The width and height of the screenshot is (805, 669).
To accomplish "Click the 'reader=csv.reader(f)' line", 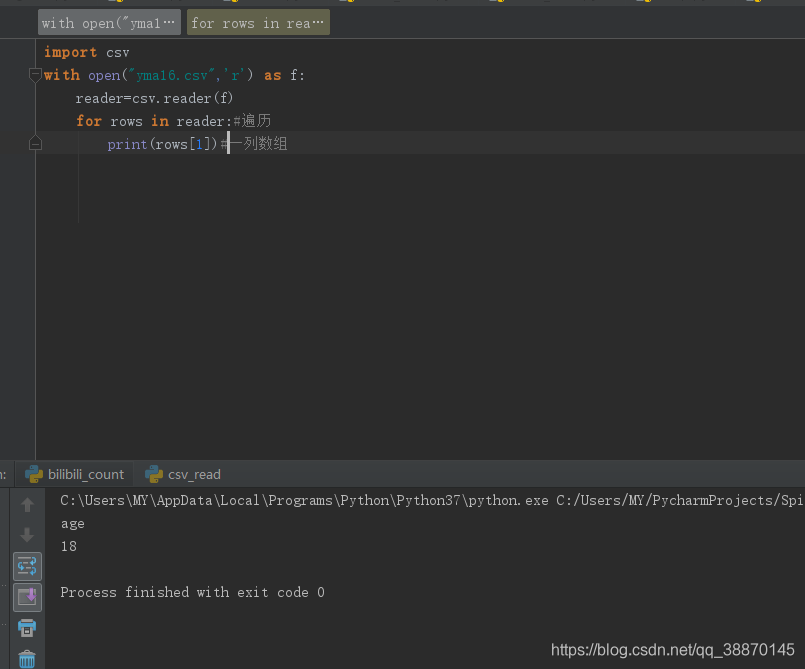I will (x=155, y=98).
